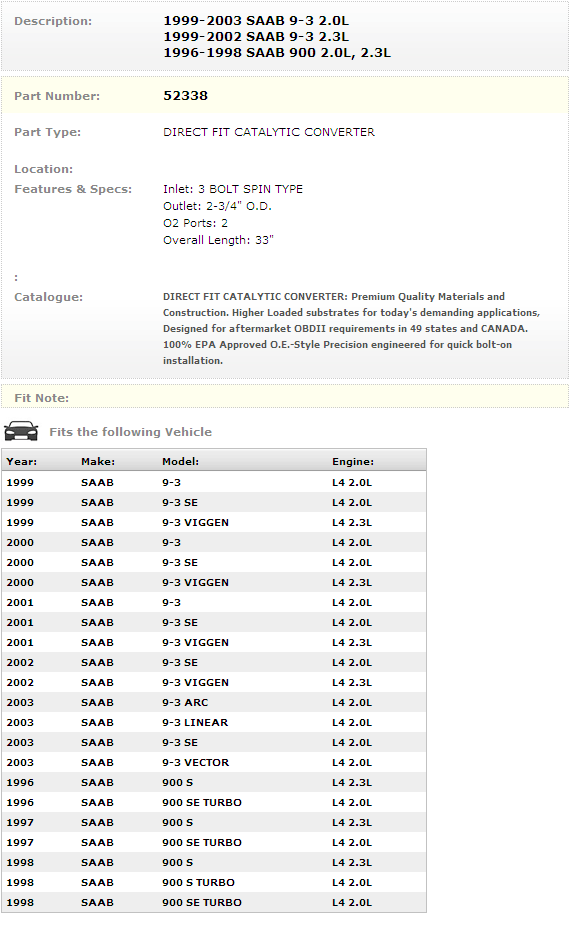Select the 2000 9-3 VIGGEN model cell
This screenshot has width=570, height=941.
[x=196, y=583]
